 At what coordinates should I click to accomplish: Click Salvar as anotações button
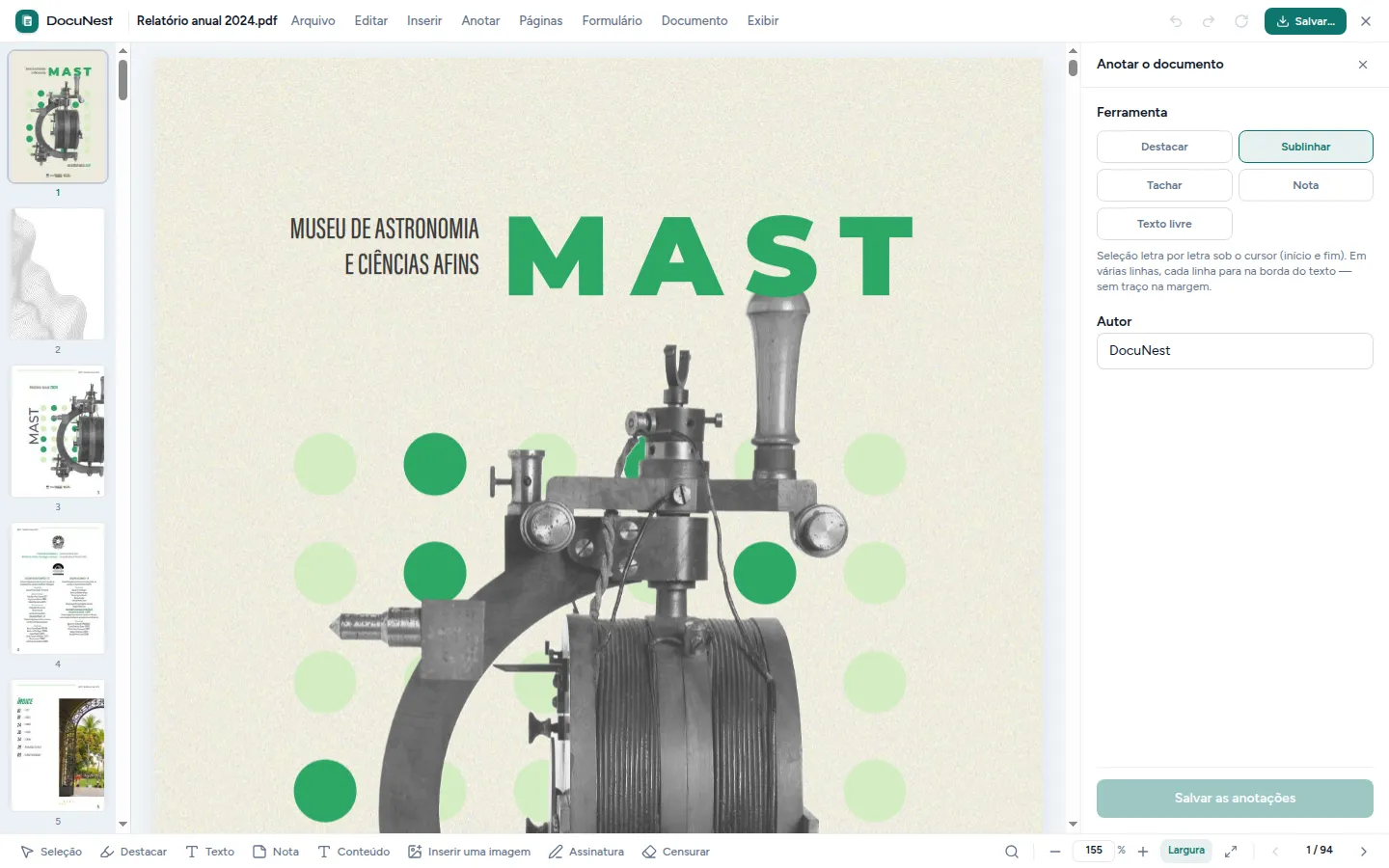click(x=1235, y=799)
